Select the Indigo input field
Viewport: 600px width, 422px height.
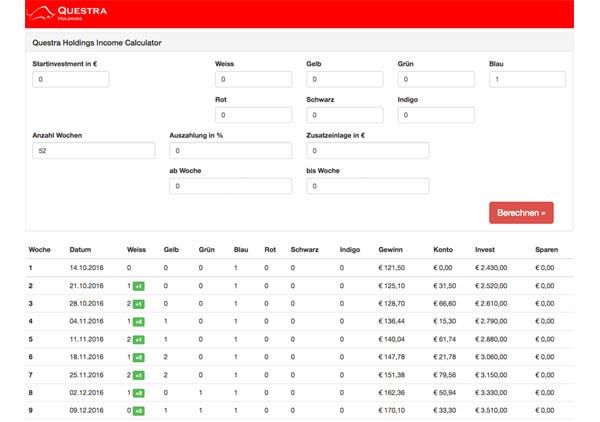click(x=436, y=115)
